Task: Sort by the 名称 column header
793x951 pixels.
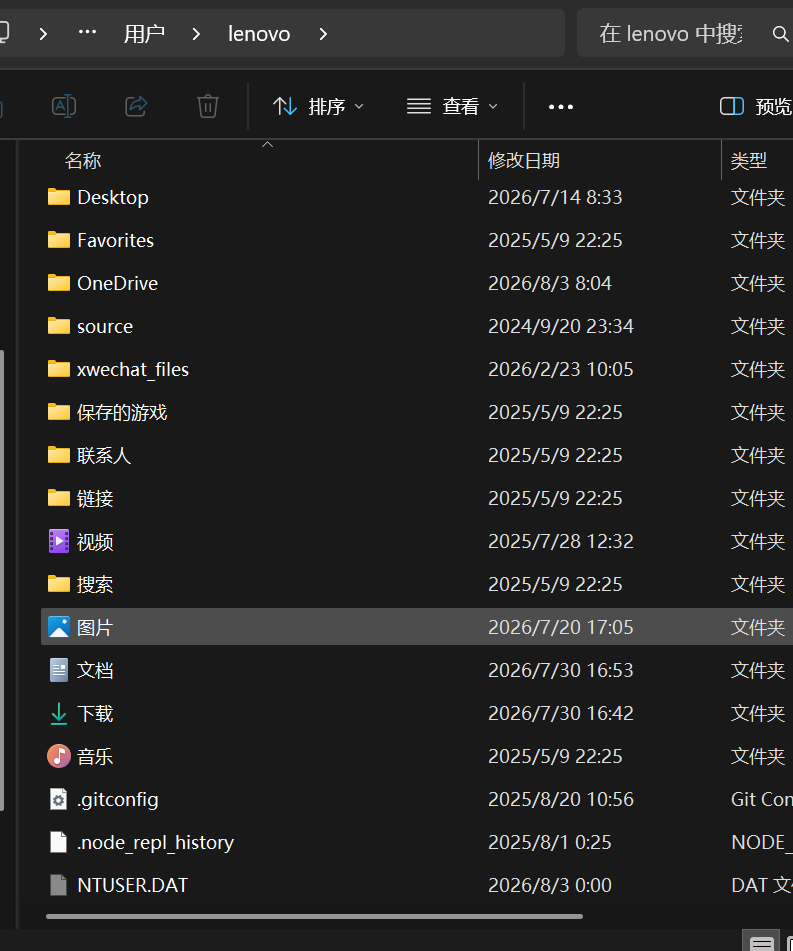Action: click(x=83, y=161)
